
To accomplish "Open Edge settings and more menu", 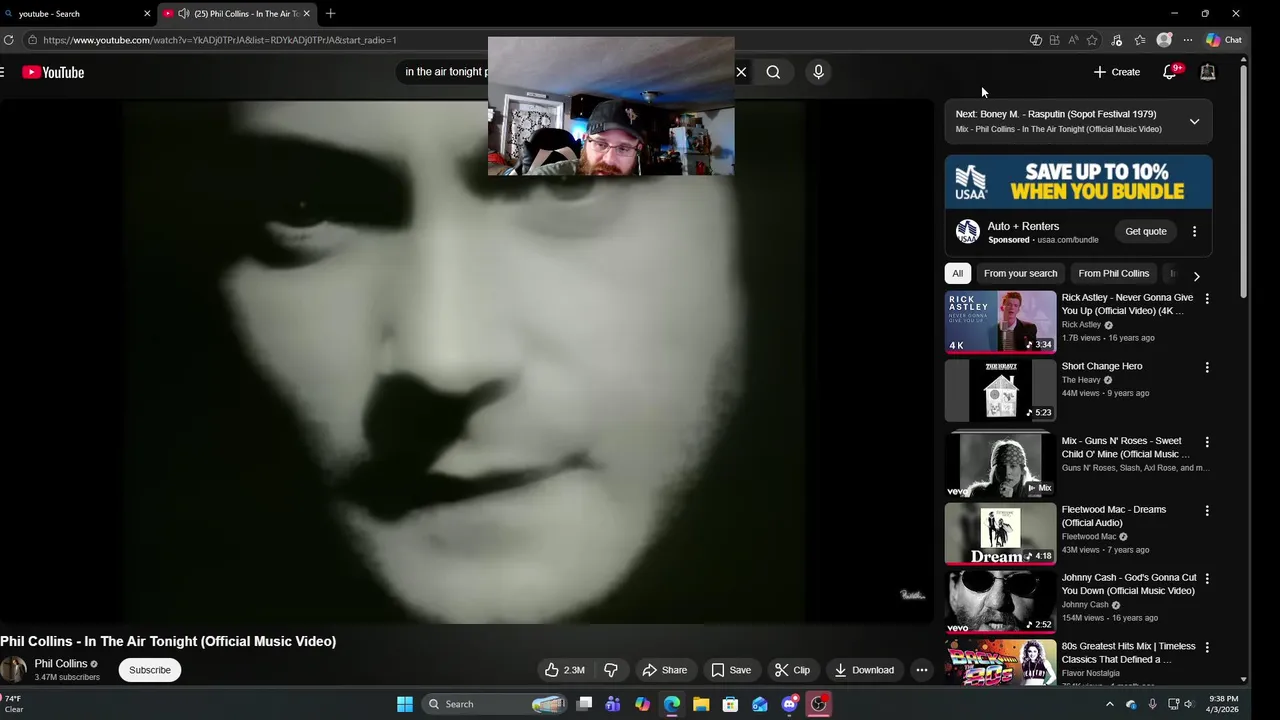I will click(1188, 40).
